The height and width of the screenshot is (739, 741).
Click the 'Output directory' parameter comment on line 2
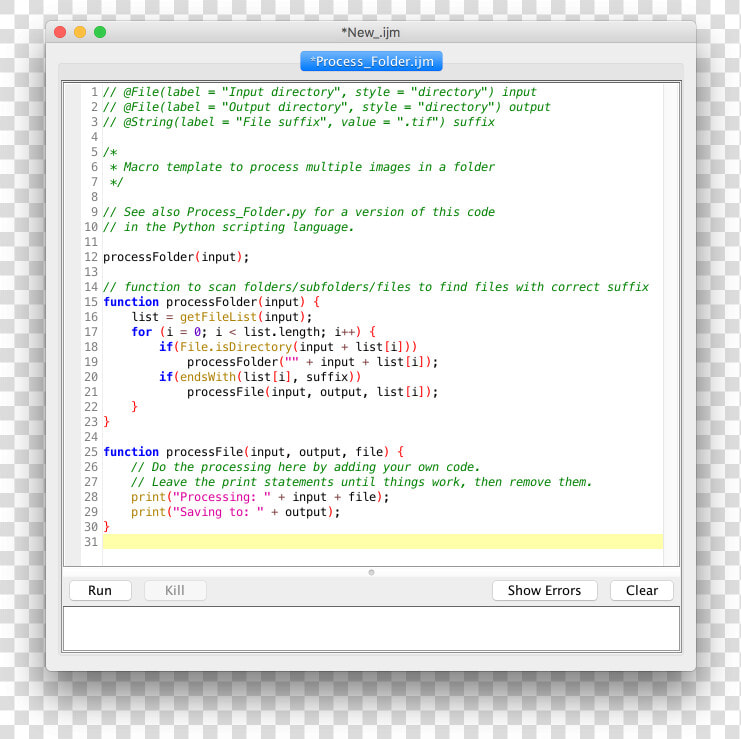(x=327, y=107)
